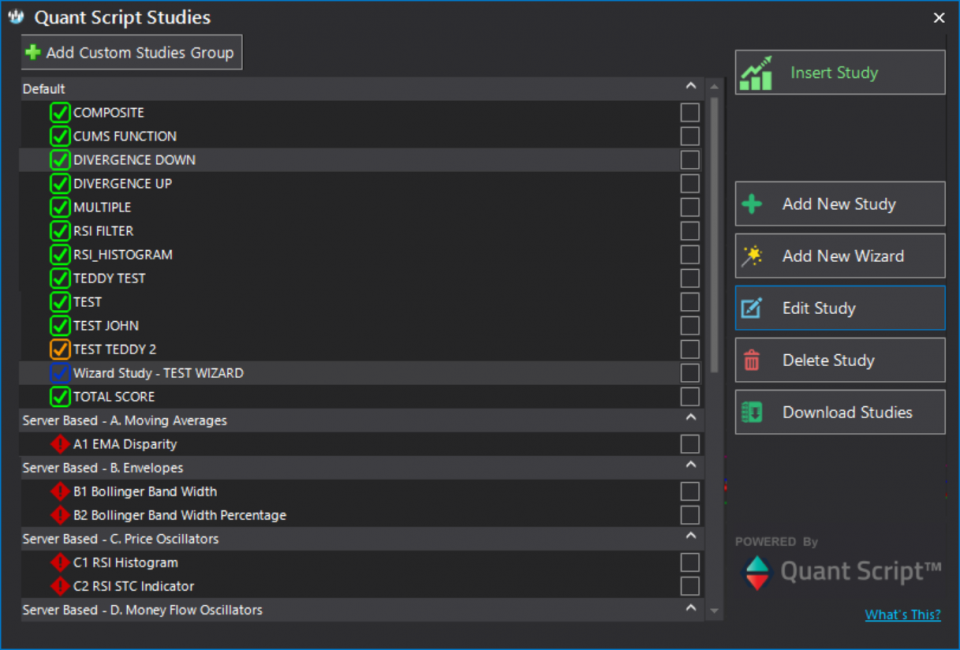The width and height of the screenshot is (960, 650).
Task: Tick the checkbox on the Wizard Study row
Action: click(690, 373)
